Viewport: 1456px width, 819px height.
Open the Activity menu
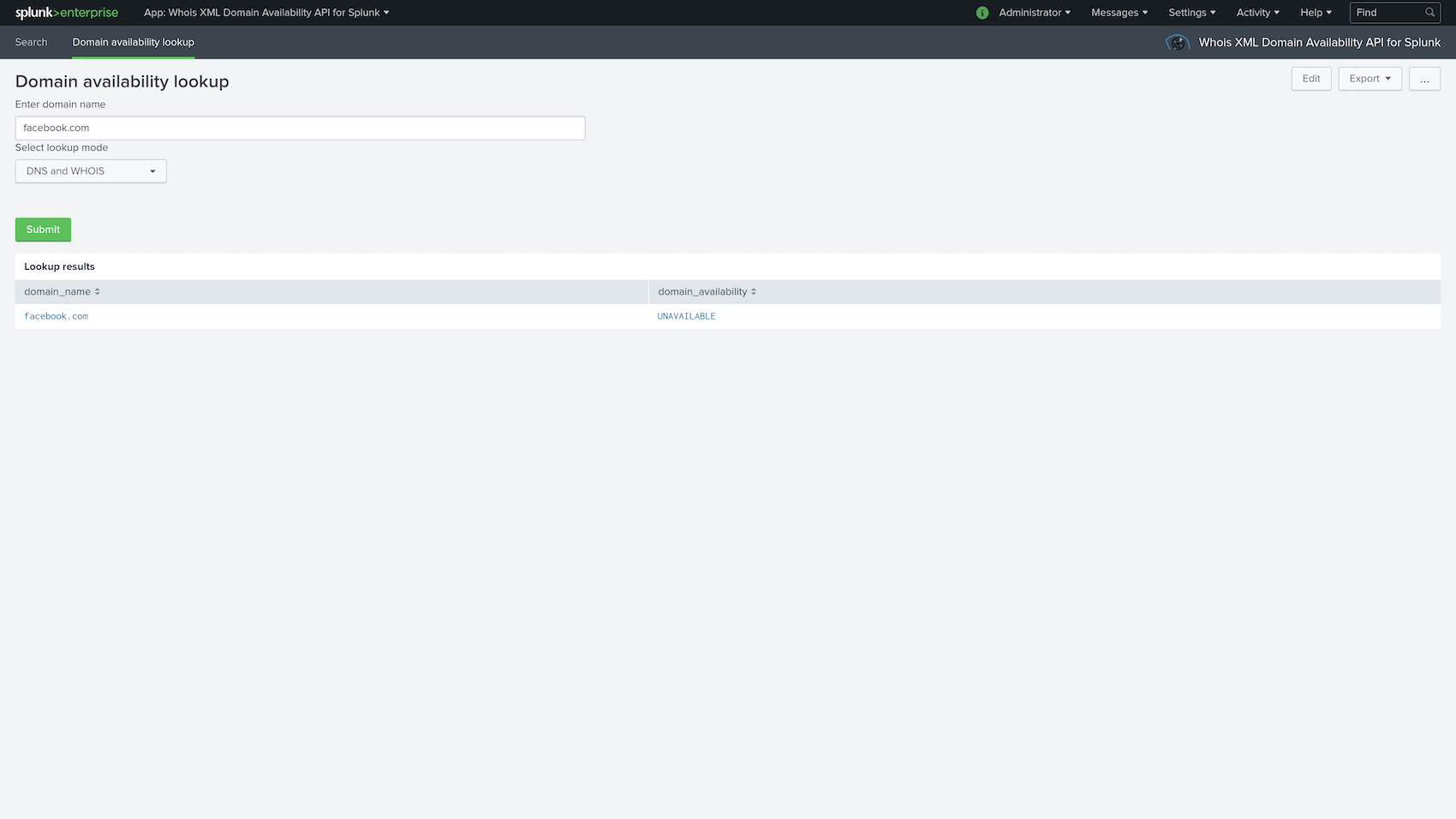(1258, 13)
